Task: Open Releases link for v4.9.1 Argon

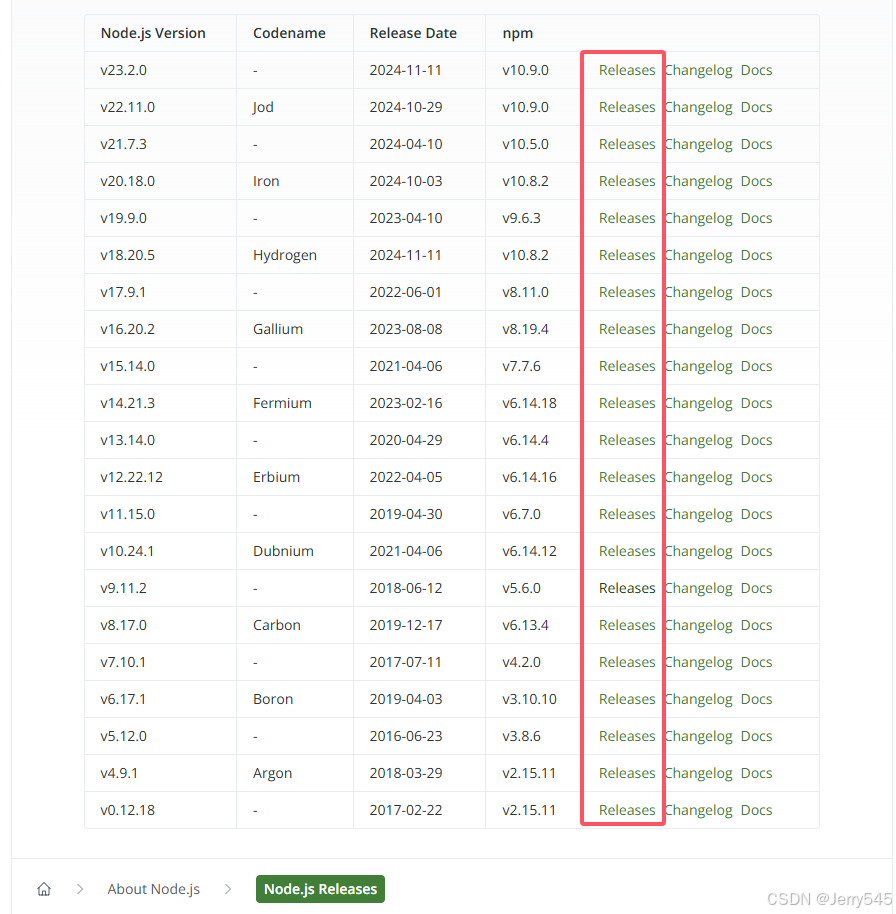Action: [x=627, y=774]
